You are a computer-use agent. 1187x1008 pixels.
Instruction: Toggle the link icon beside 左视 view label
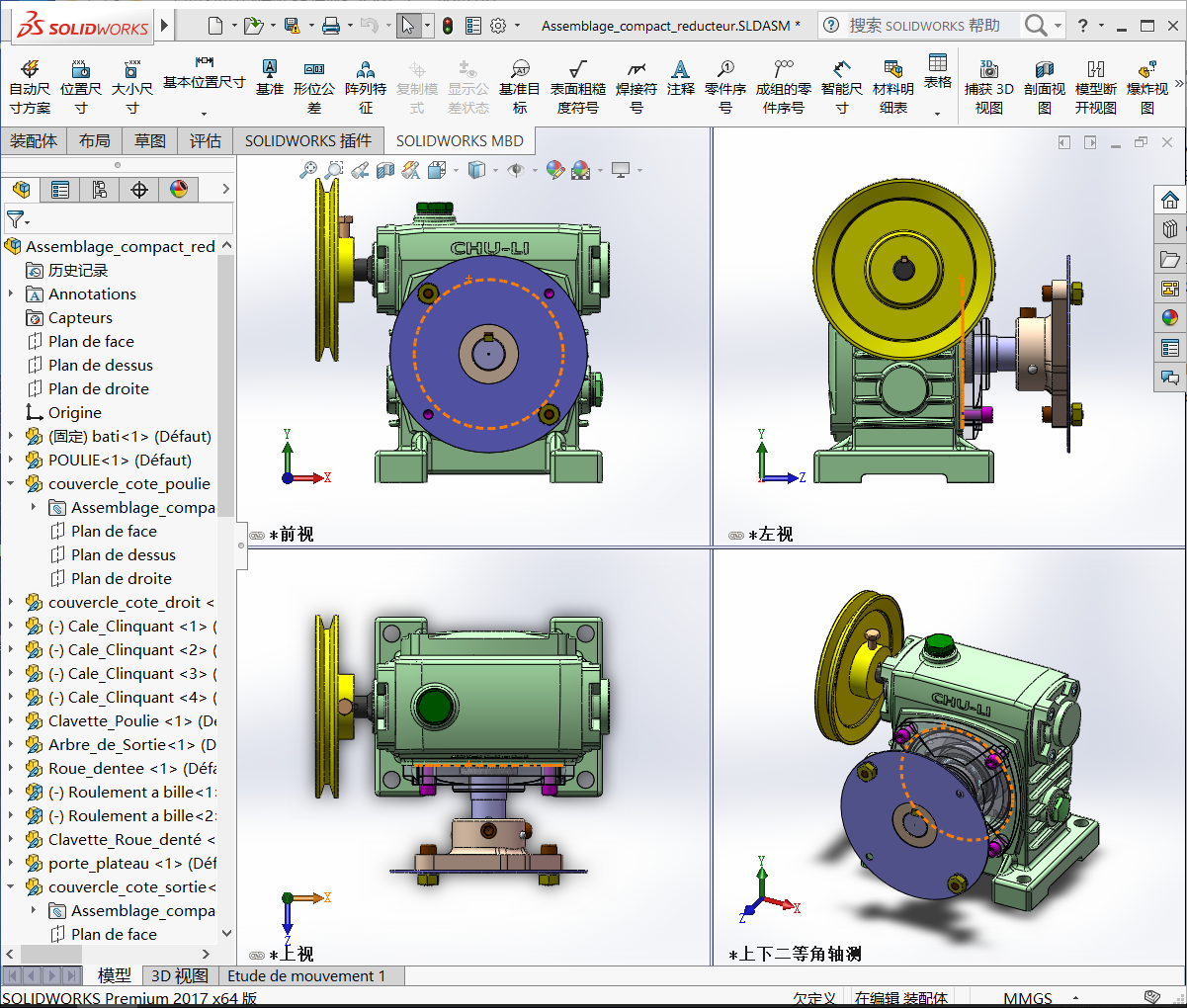(736, 535)
